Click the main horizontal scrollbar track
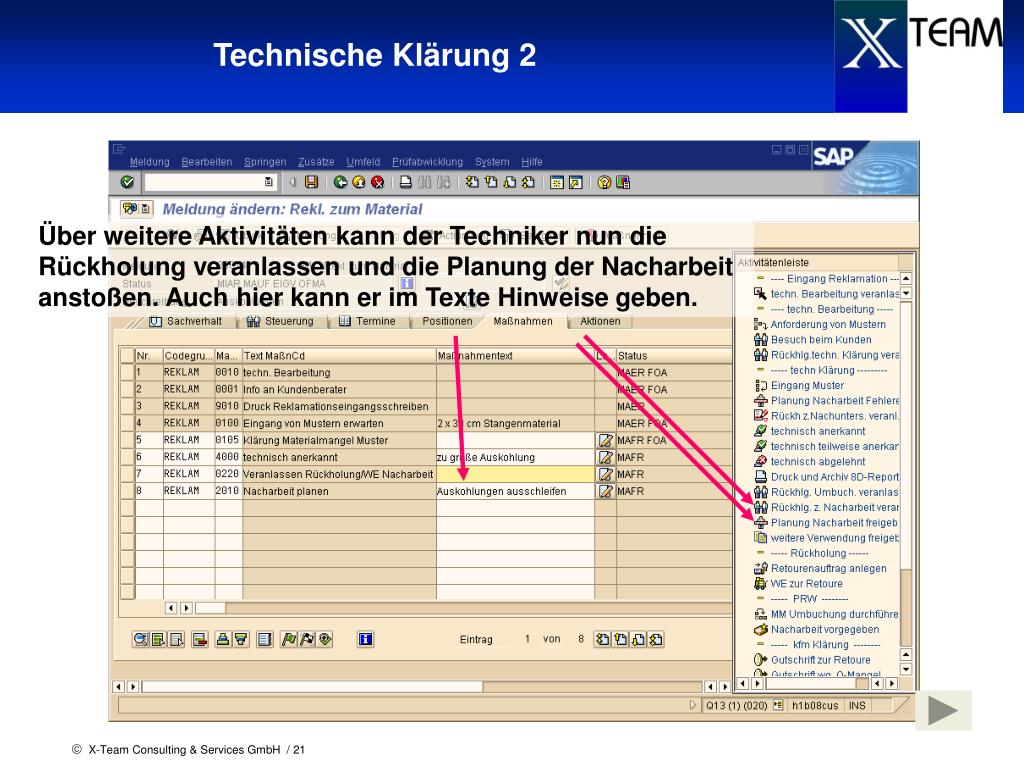Viewport: 1024px width, 768px height. (422, 686)
